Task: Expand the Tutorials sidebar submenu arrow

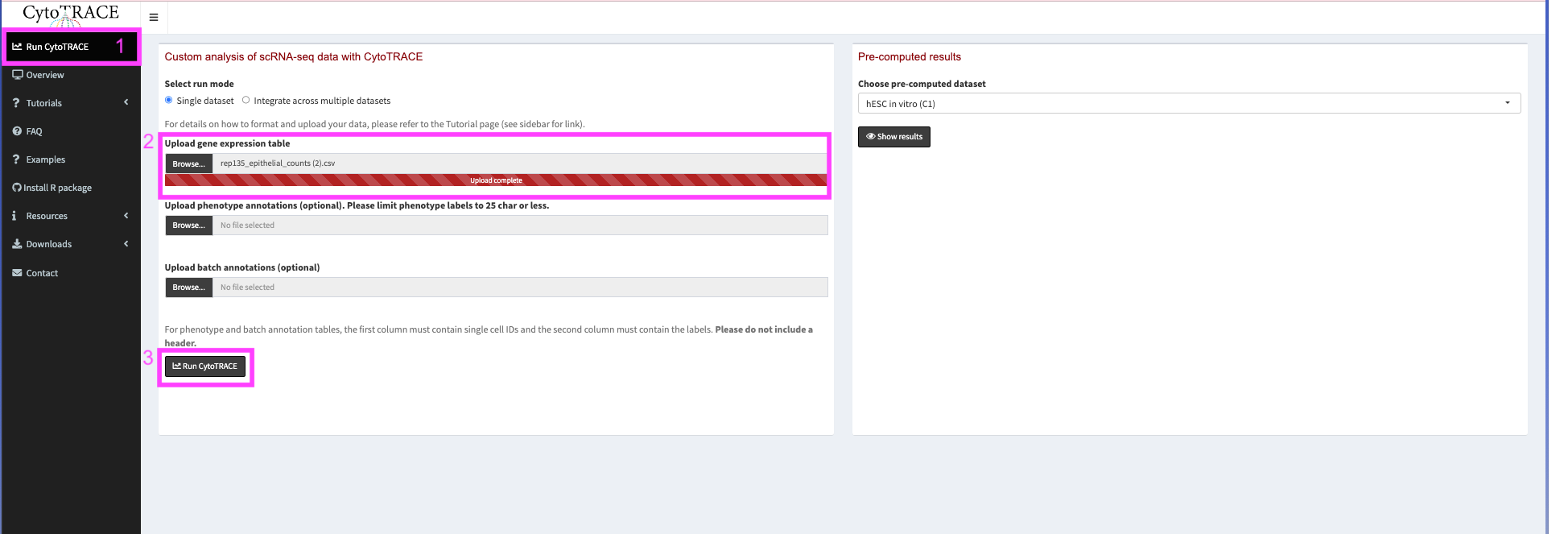Action: point(126,102)
